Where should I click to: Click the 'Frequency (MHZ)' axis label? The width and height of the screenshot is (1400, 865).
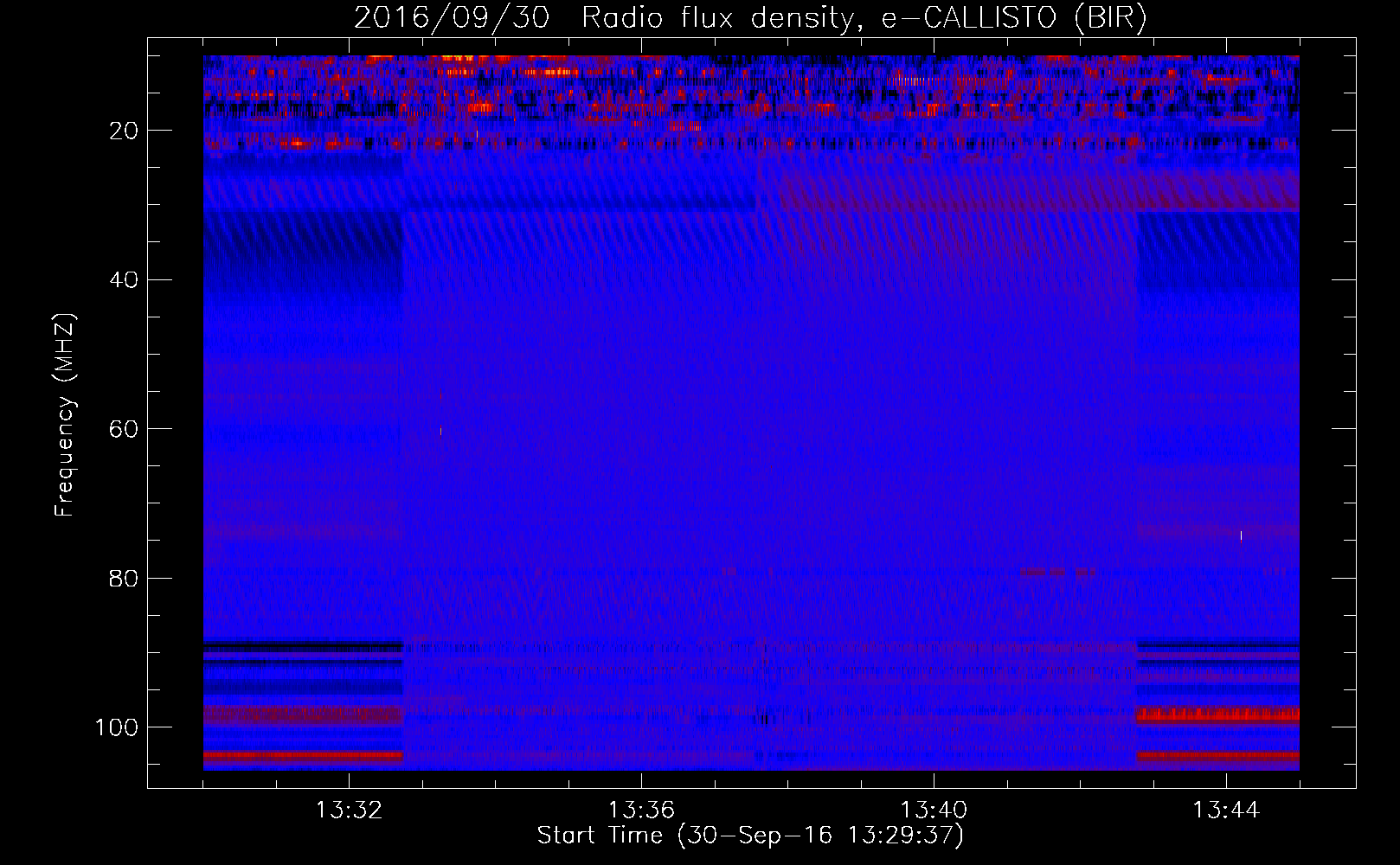tap(65, 414)
